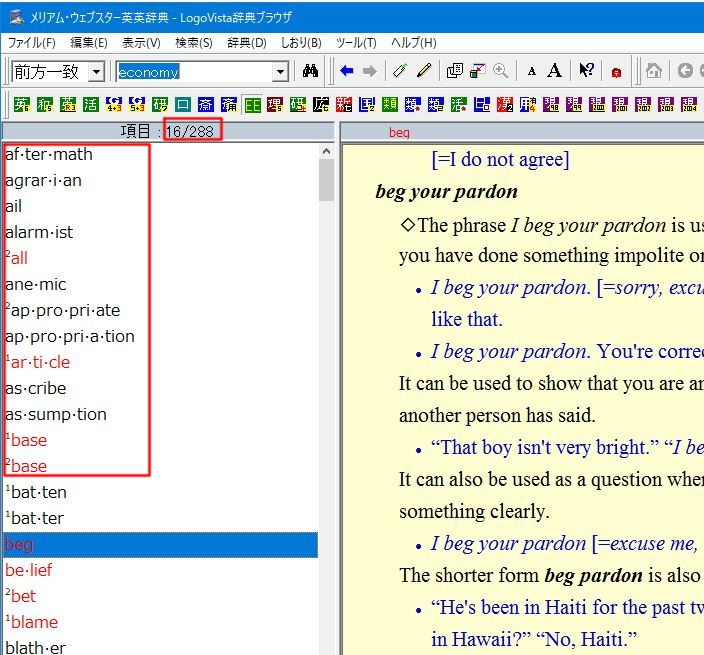Image resolution: width=704 pixels, height=655 pixels.
Task: Select the teal 口 dictionary icon
Action: pyautogui.click(x=183, y=105)
